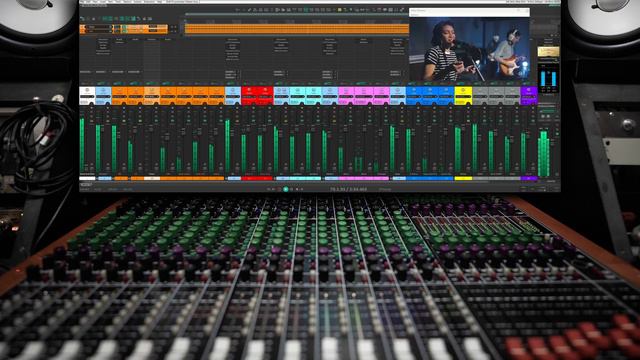The height and width of the screenshot is (360, 640).
Task: Click the purple name label at the mixer bottom
Action: click(529, 178)
